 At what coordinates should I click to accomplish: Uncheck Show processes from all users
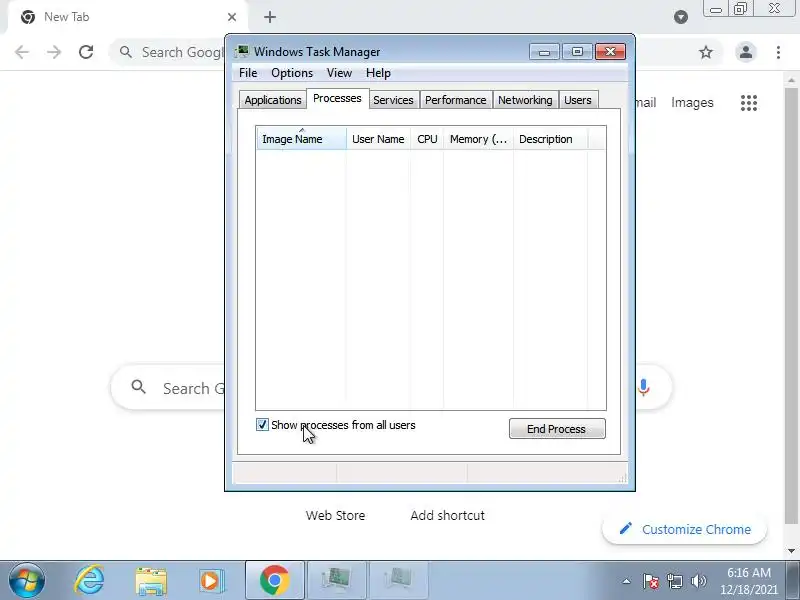tap(262, 424)
